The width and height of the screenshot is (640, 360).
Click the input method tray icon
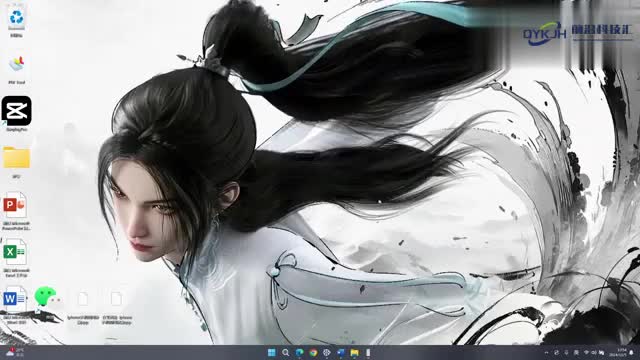click(576, 353)
